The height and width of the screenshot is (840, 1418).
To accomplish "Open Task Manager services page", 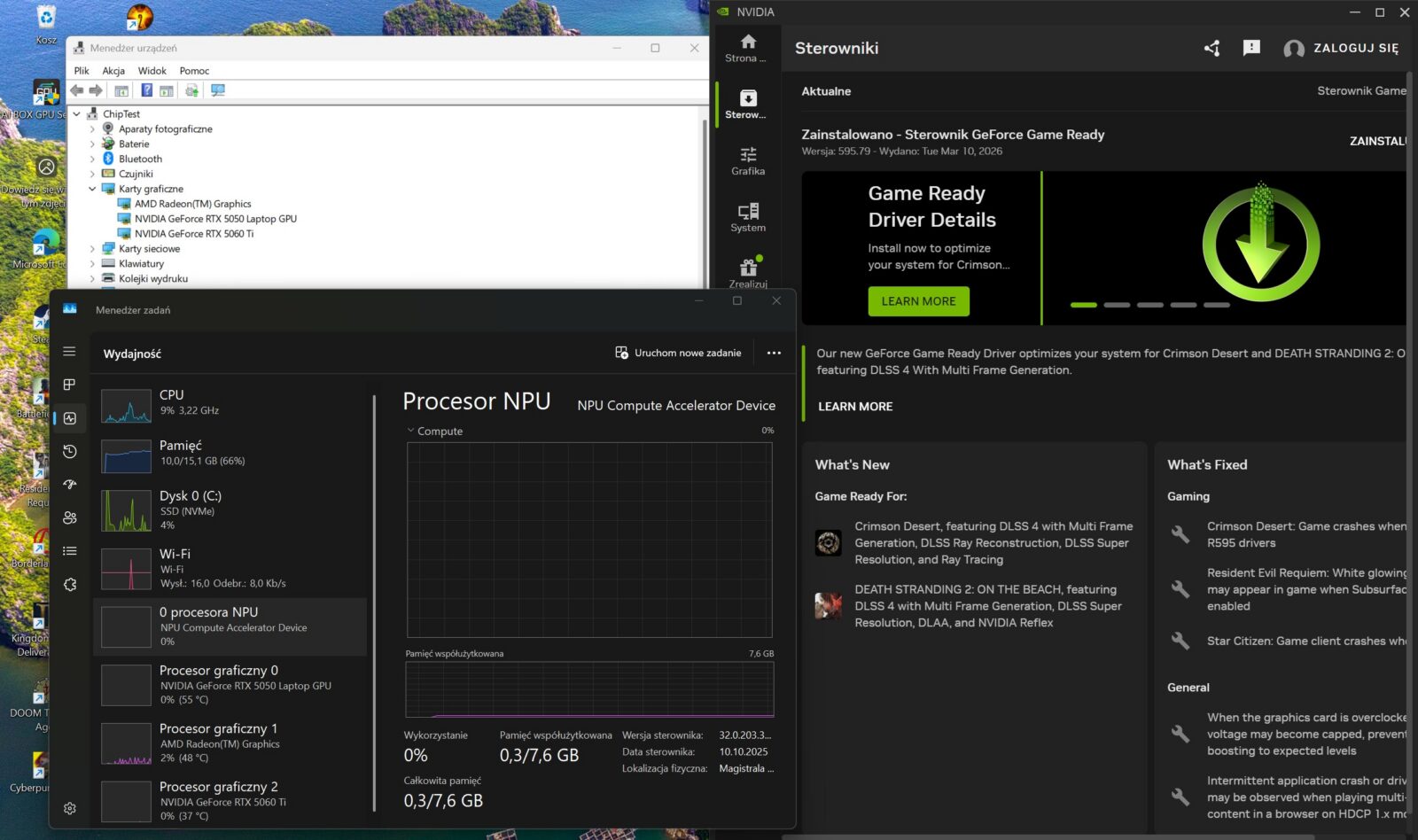I will [x=70, y=585].
